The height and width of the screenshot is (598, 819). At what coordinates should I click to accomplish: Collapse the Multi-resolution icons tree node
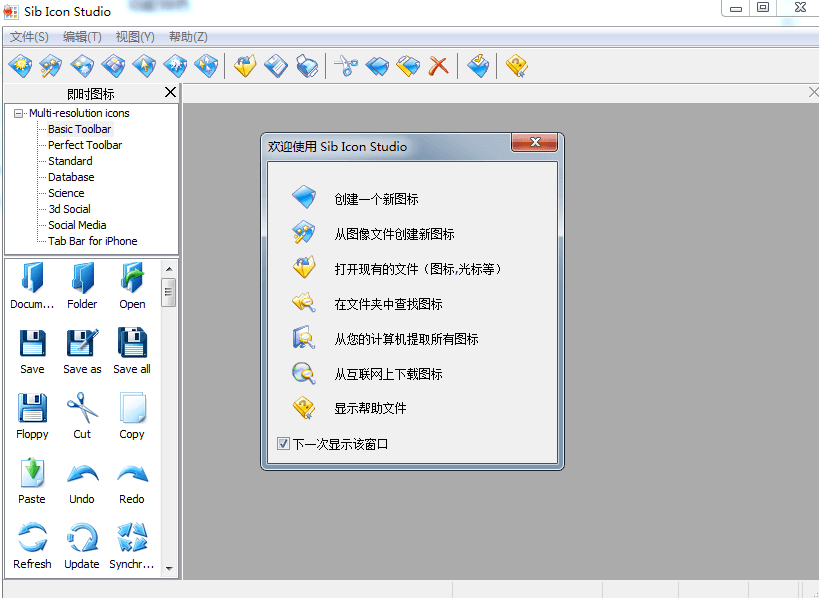tap(18, 113)
